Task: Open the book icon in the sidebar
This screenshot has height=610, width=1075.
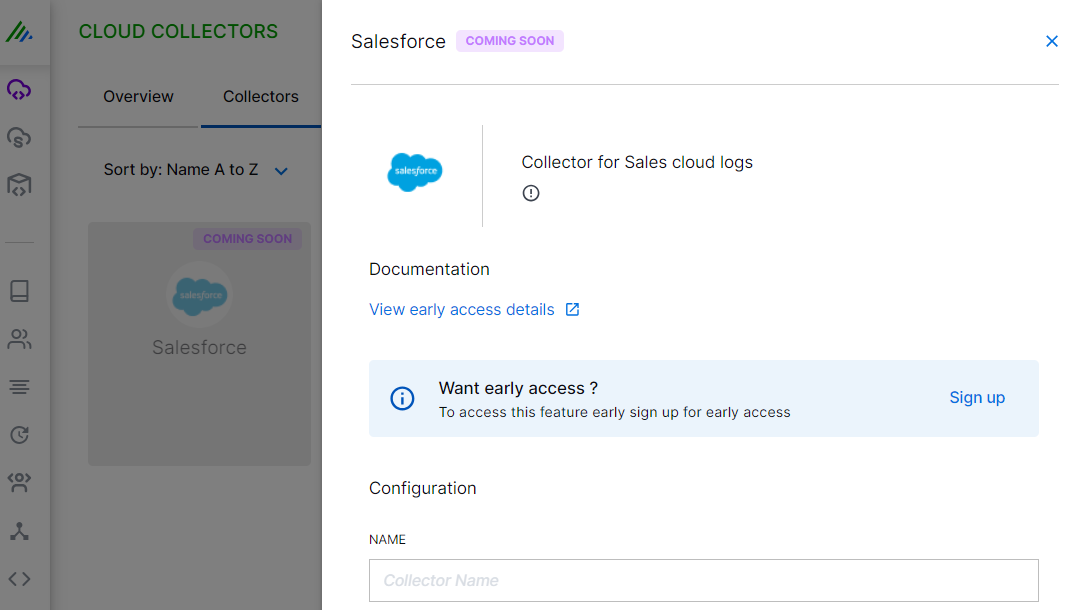Action: tap(19, 291)
